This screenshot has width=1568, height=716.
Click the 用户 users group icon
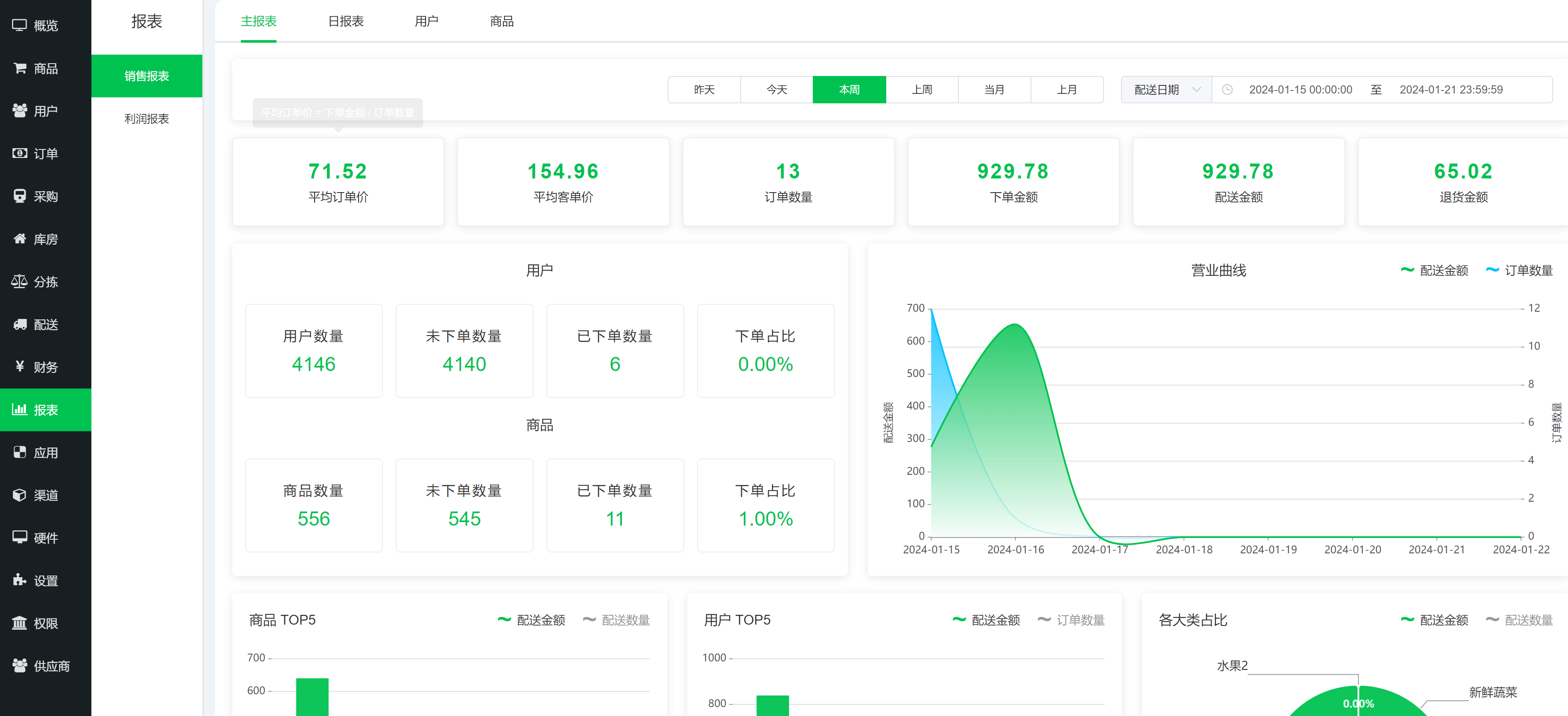coord(20,111)
